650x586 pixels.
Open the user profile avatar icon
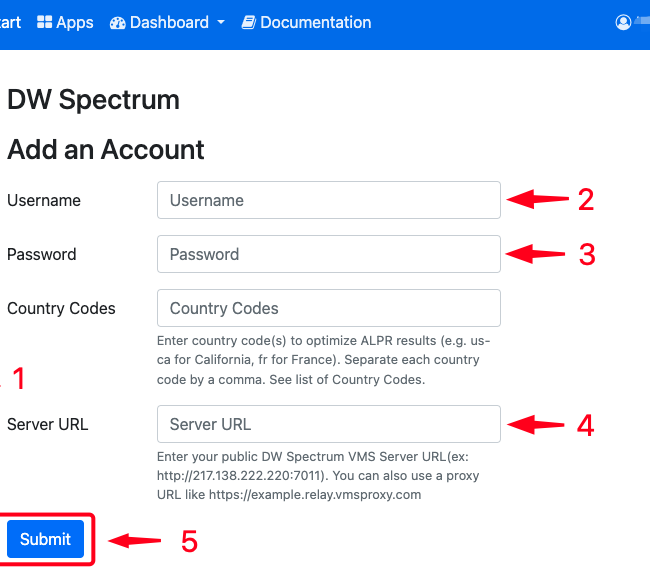click(x=623, y=22)
